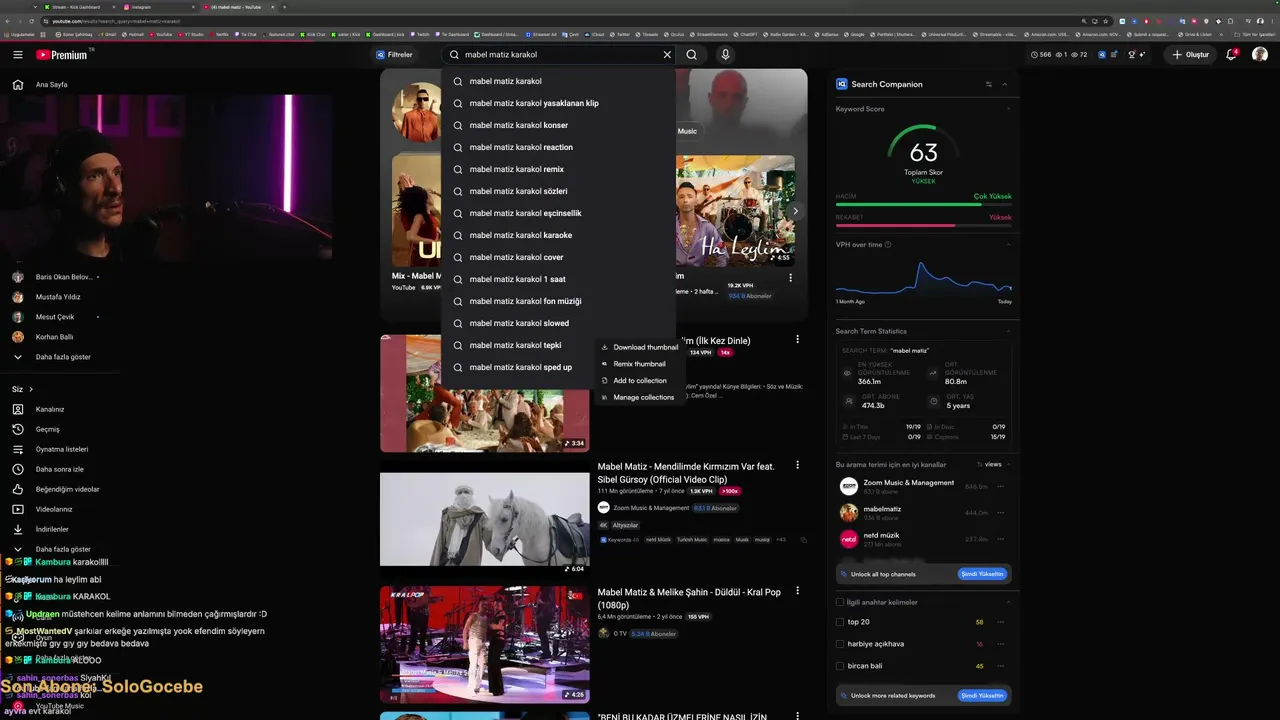Choose suggestion mabel matiz karakol sözleri

tap(558, 191)
